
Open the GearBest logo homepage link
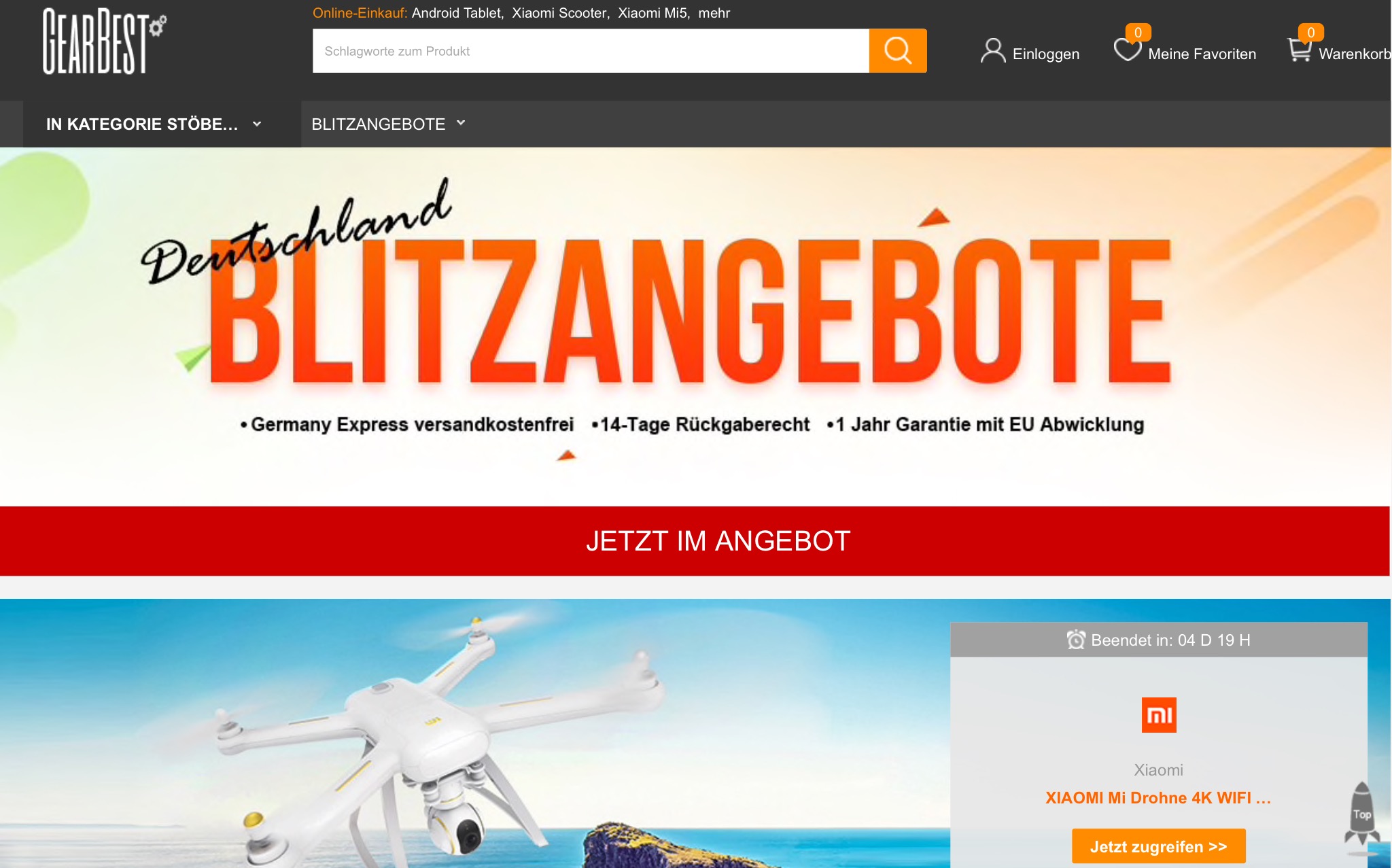coord(105,41)
